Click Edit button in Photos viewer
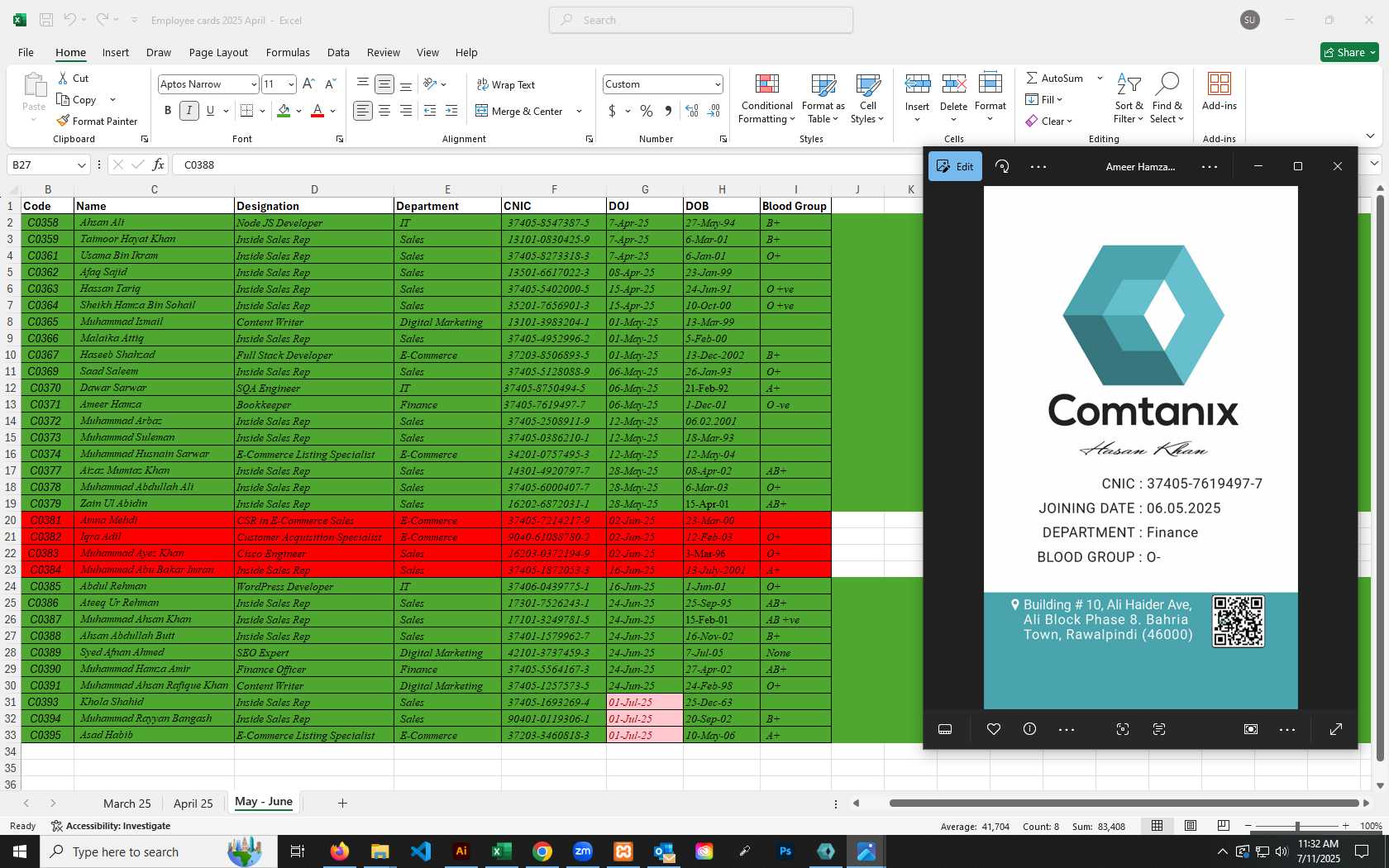1389x868 pixels. 955,166
